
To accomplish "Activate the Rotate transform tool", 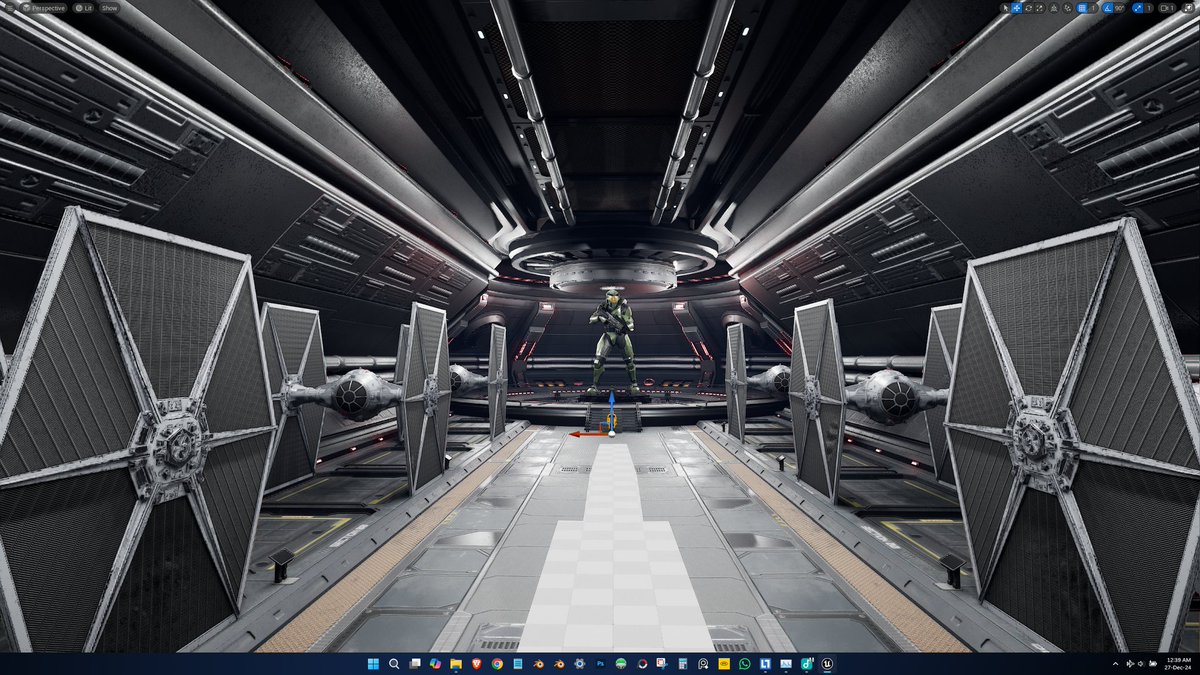I will [x=1028, y=7].
